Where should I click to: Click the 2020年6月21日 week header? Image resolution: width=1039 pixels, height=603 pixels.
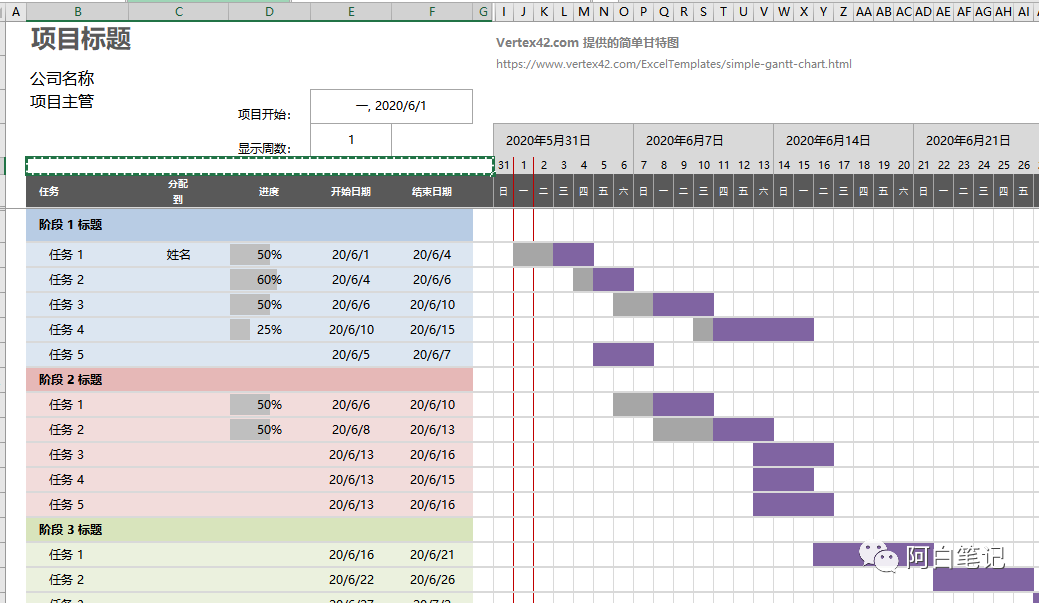pos(976,140)
